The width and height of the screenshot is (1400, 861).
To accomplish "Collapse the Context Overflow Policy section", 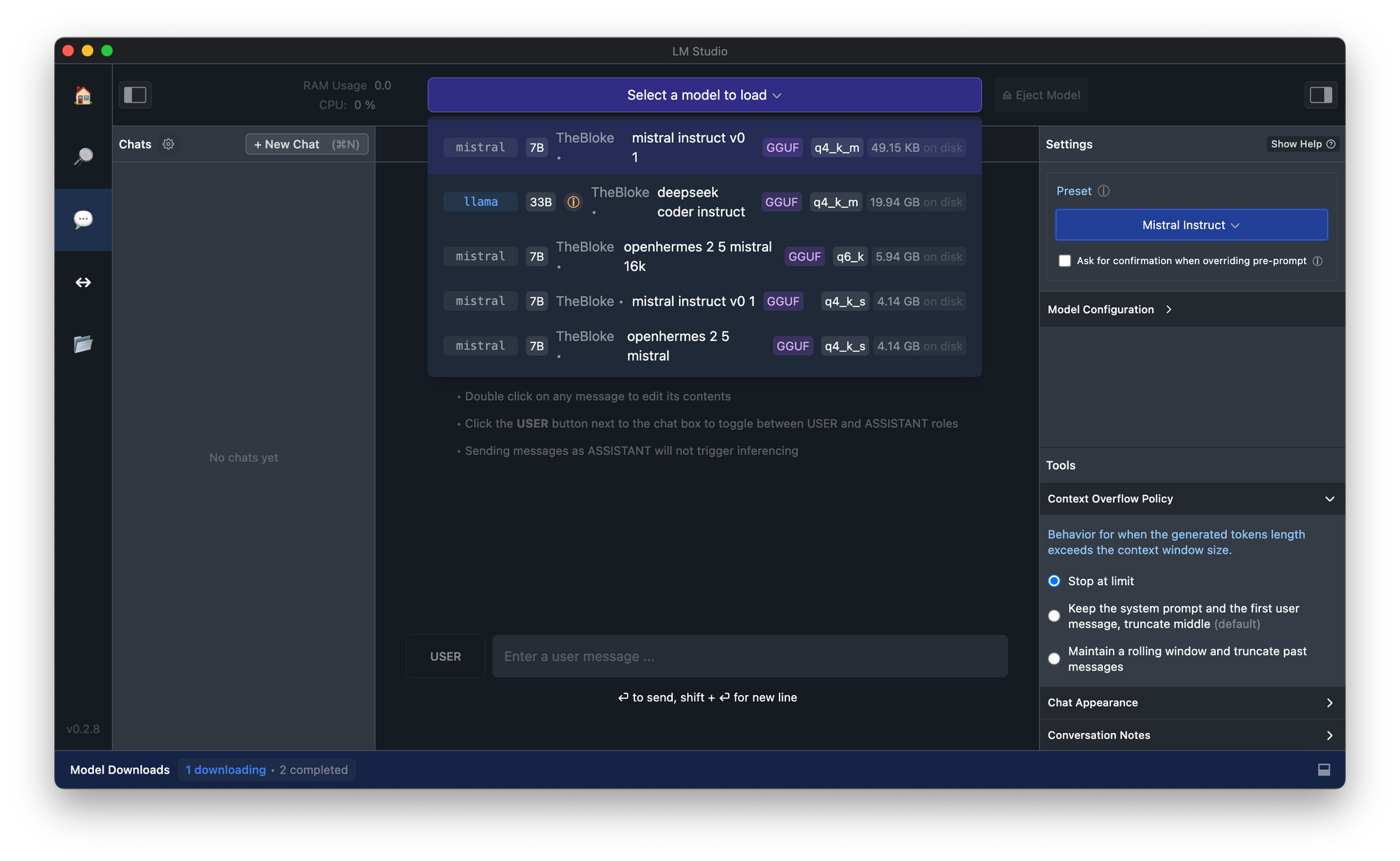I will (x=1192, y=499).
